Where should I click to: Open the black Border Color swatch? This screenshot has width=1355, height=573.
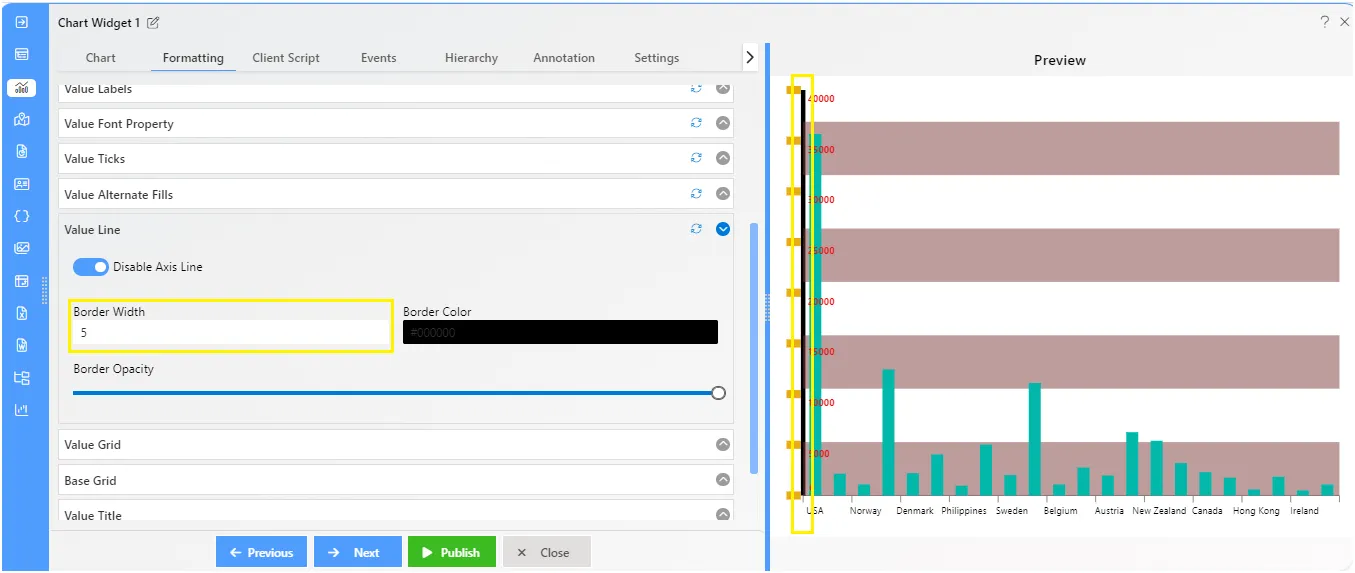coord(560,332)
